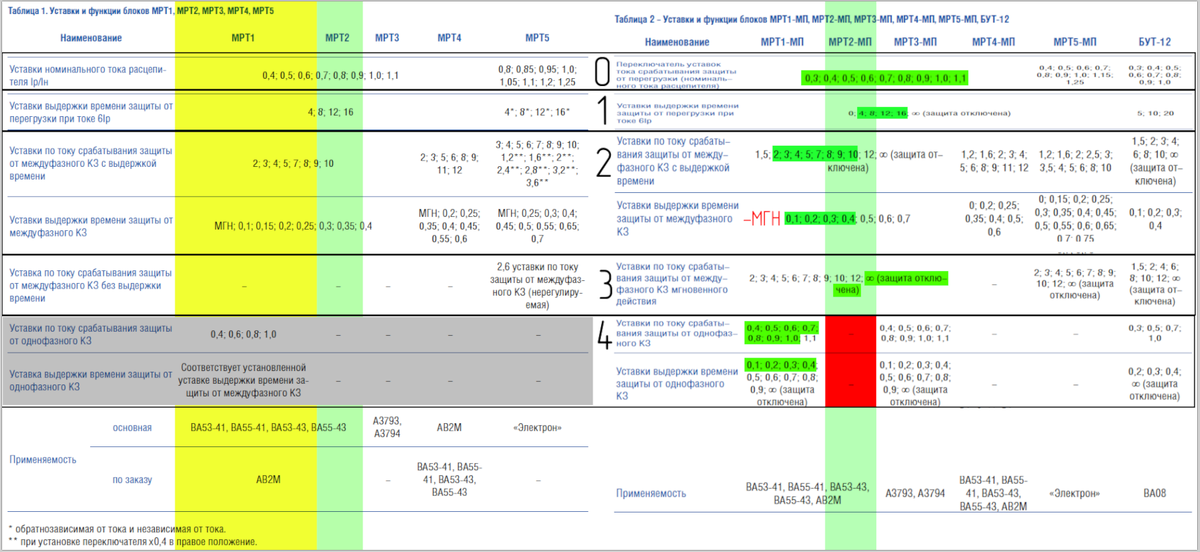Click 'Применяемость' label in Table 1

[x=42, y=462]
